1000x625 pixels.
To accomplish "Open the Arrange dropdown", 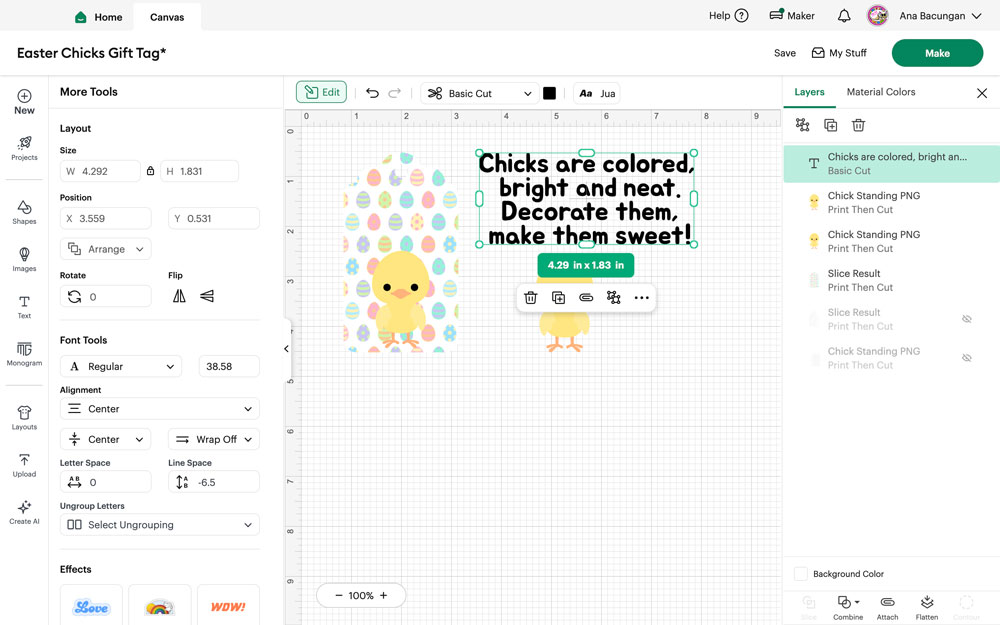I will click(106, 249).
